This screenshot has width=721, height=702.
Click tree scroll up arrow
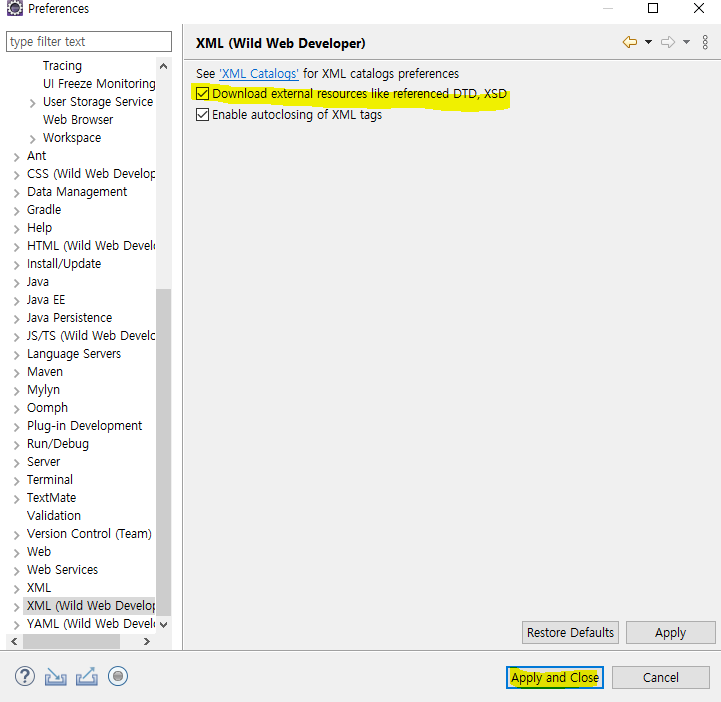click(x=163, y=67)
